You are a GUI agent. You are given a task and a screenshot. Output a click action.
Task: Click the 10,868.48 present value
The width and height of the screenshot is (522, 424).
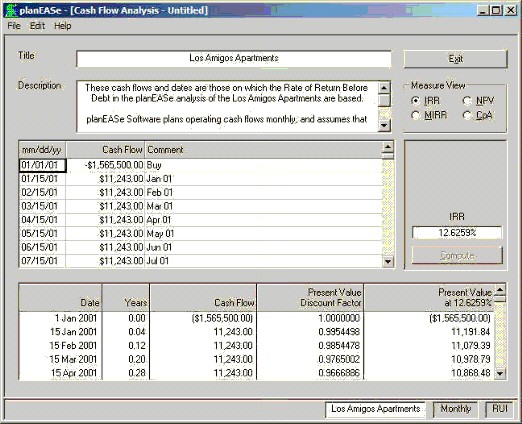[x=471, y=373]
